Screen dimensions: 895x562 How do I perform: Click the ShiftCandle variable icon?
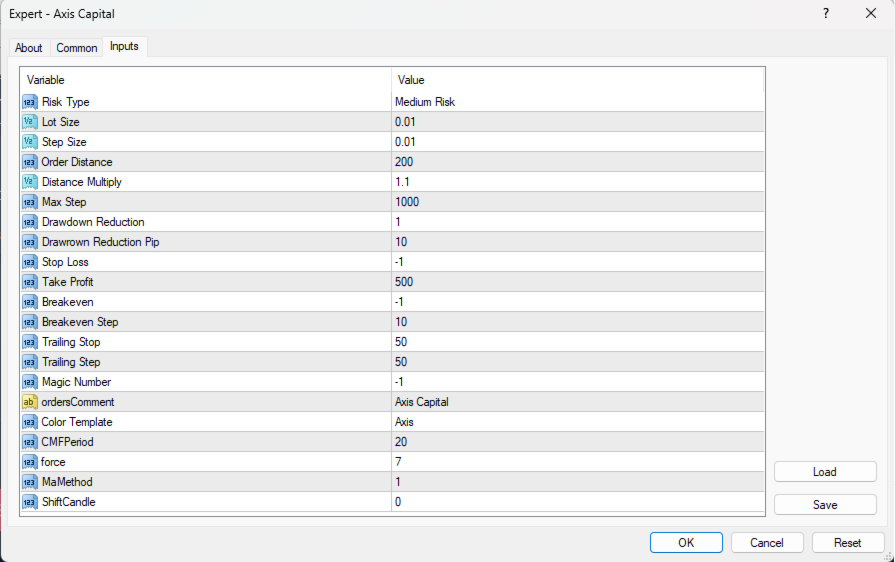30,502
